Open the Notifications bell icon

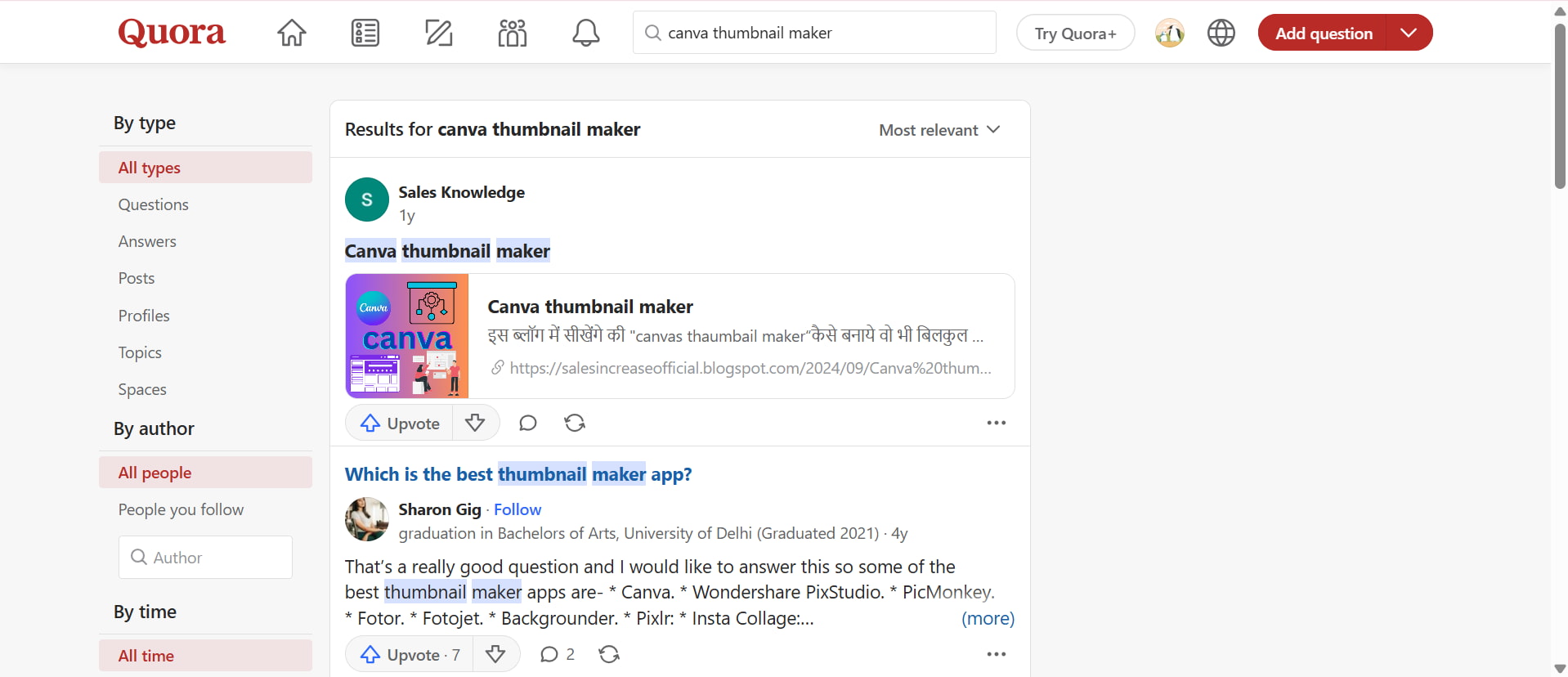pos(585,33)
